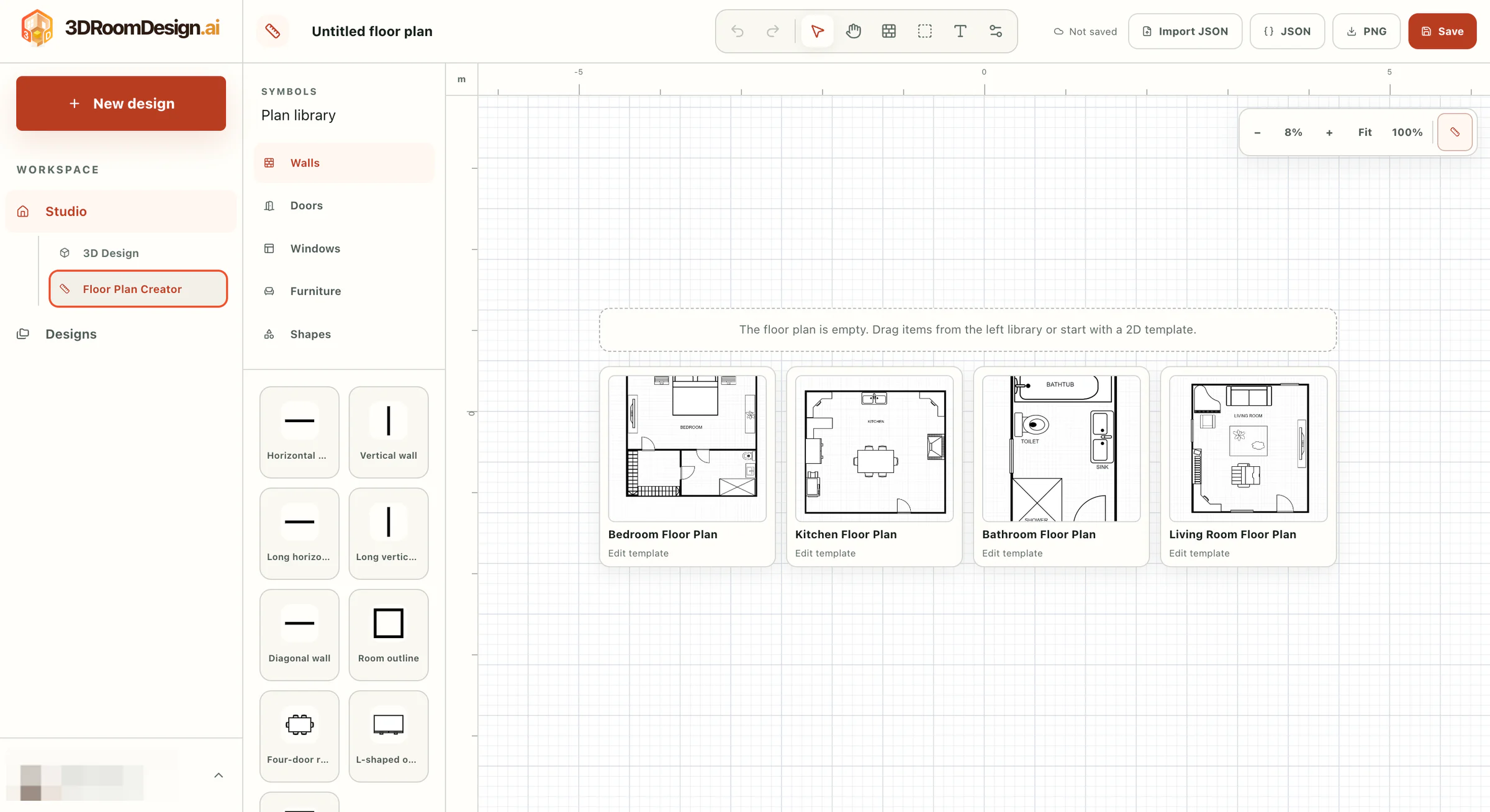The image size is (1490, 812).
Task: Download the plan as PNG
Action: coord(1366,31)
